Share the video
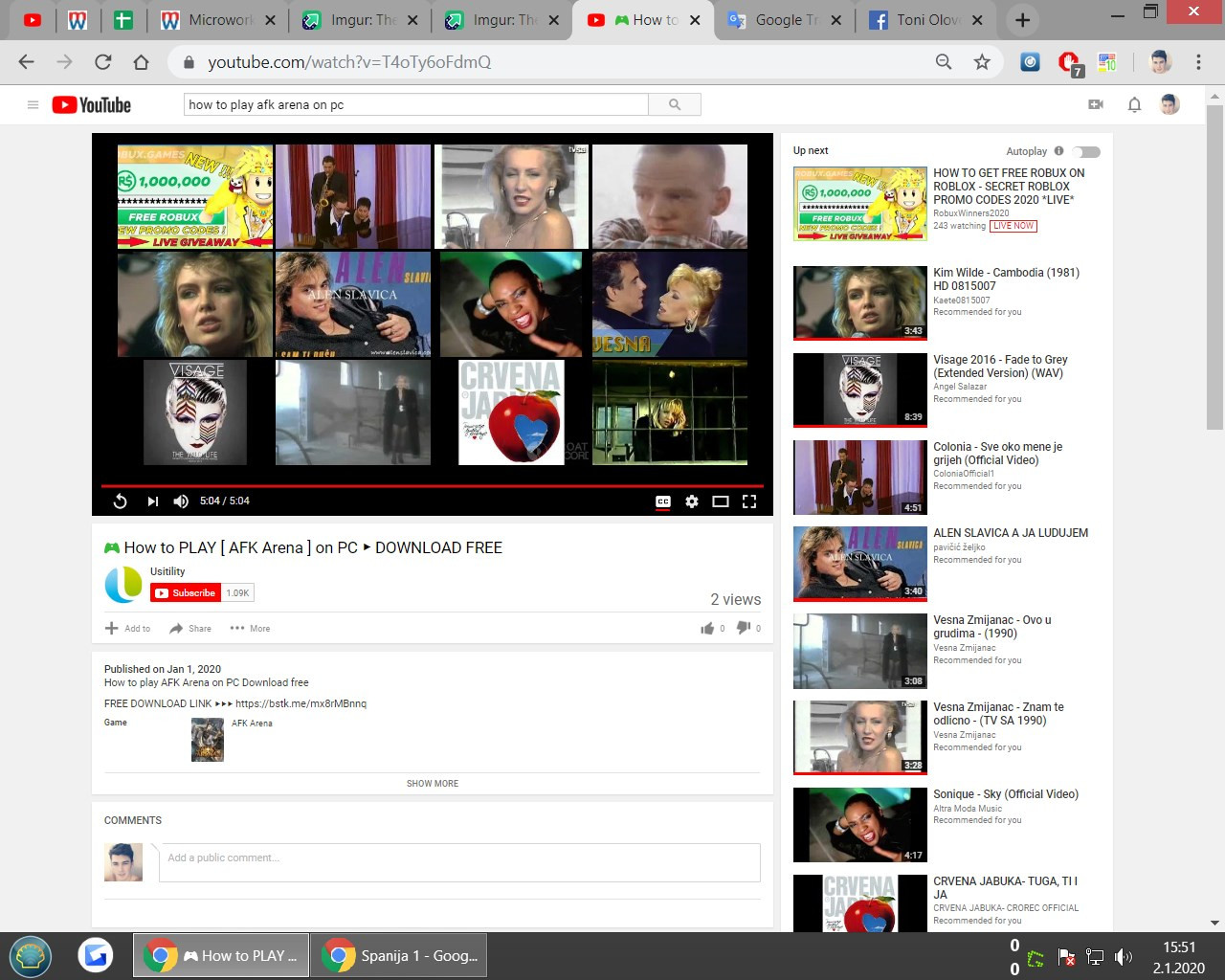This screenshot has height=980, width=1225. click(x=190, y=629)
